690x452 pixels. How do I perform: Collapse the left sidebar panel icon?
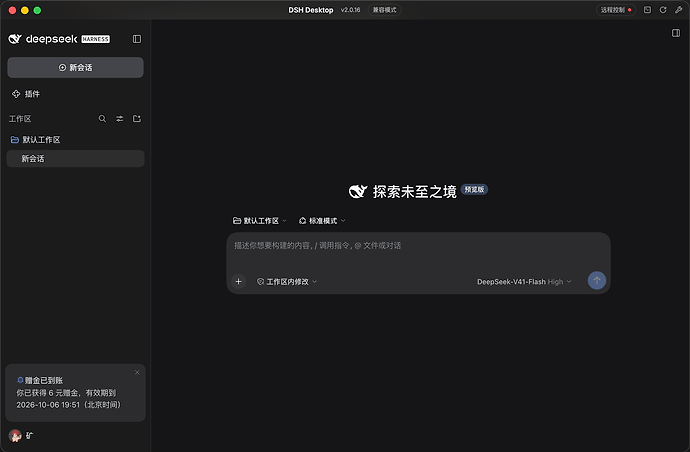(137, 39)
